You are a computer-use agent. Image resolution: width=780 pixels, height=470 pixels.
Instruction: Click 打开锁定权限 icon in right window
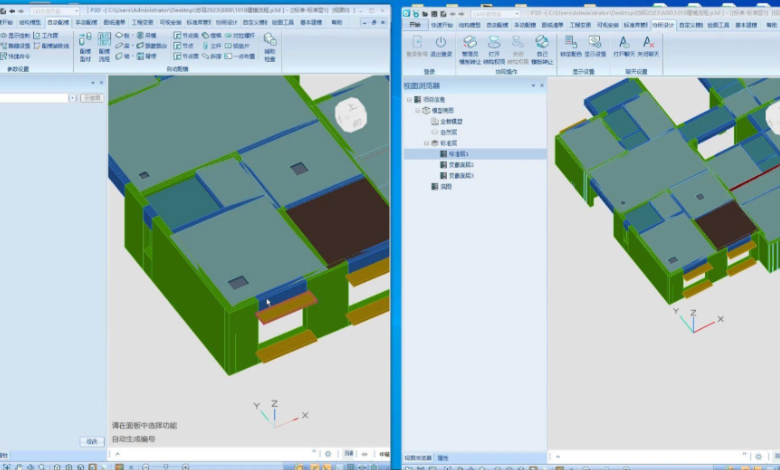coord(493,42)
